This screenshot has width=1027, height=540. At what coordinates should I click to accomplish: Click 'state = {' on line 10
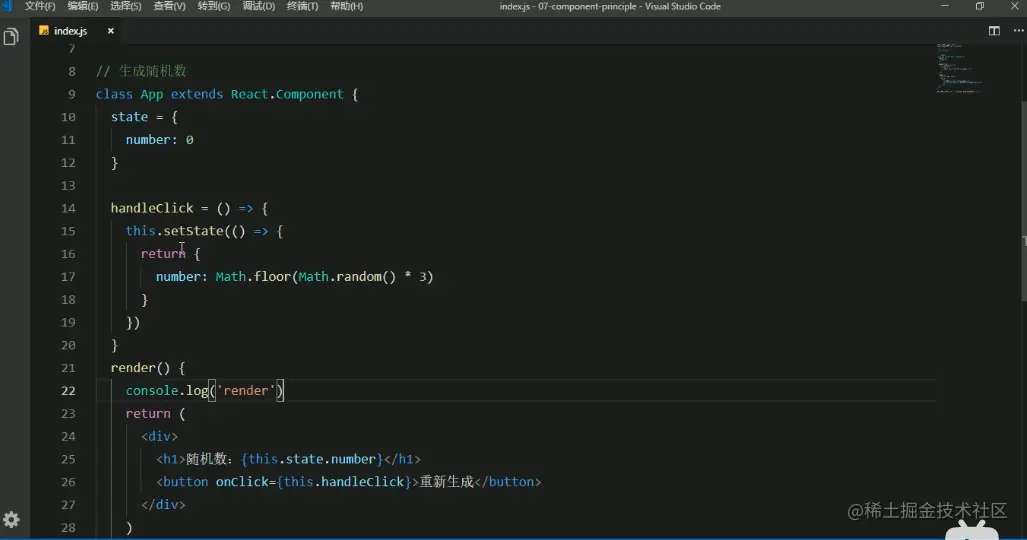[144, 117]
